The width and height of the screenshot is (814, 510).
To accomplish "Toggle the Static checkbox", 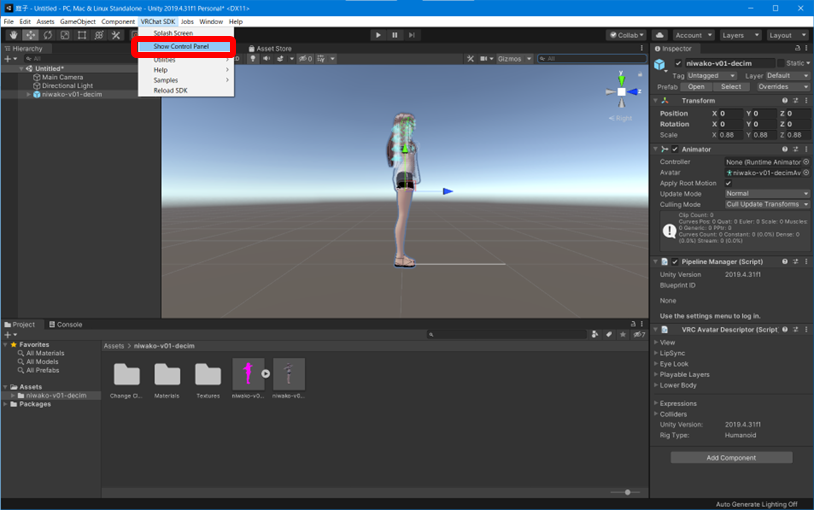I will pos(779,63).
